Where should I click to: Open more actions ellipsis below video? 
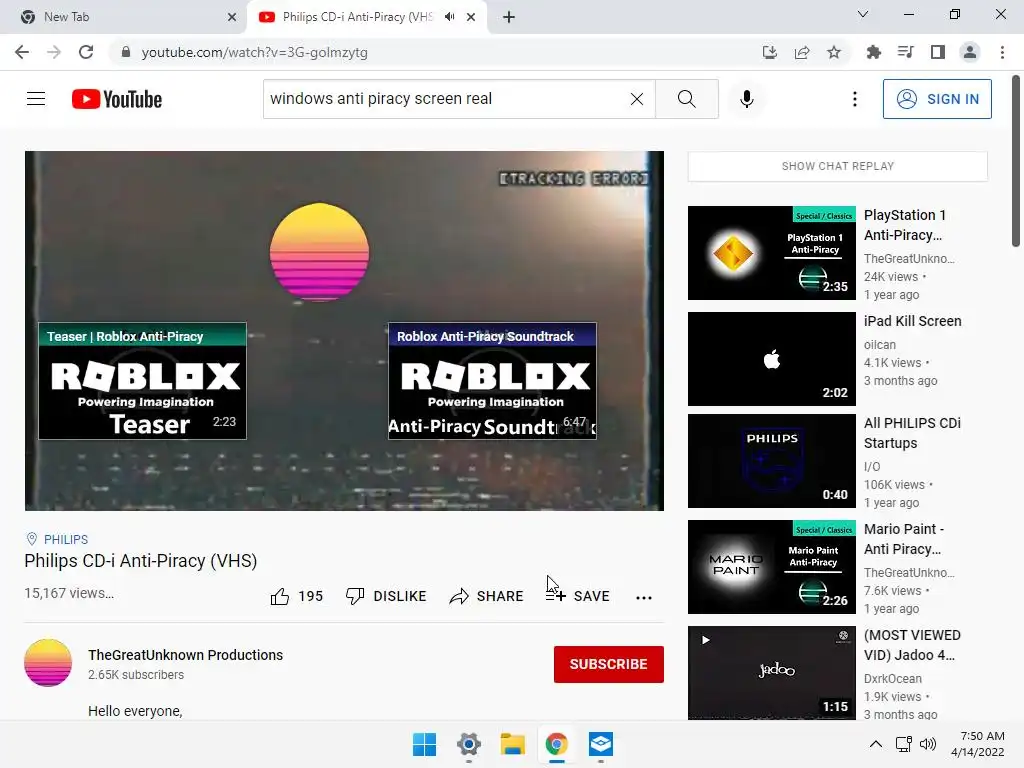(644, 597)
